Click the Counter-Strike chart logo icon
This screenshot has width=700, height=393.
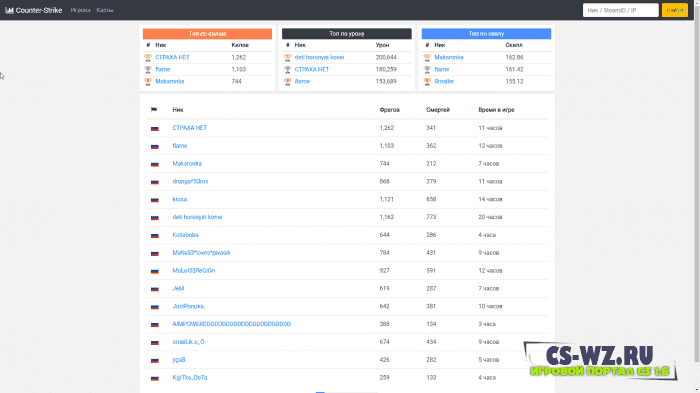9,10
